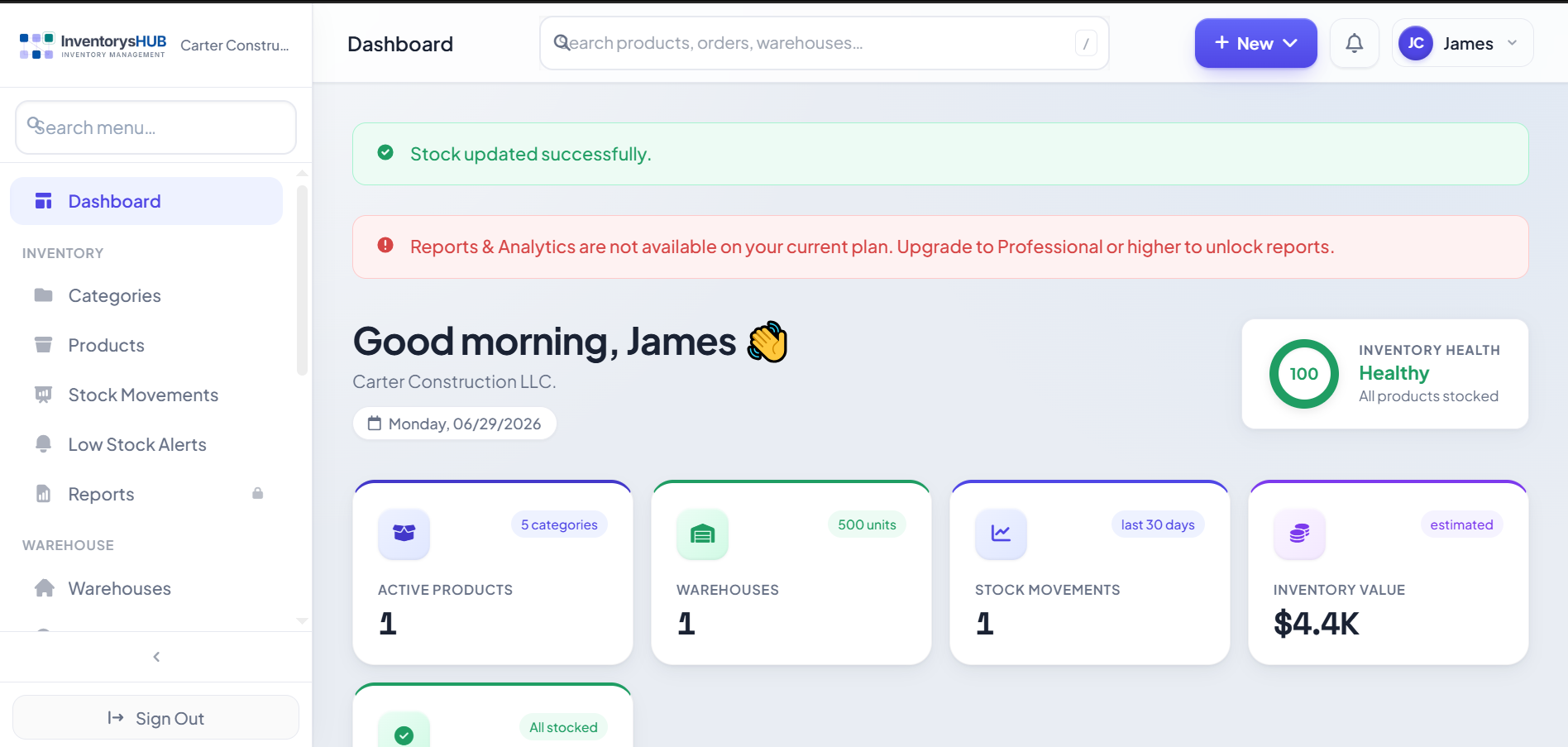This screenshot has height=747, width=1568.
Task: Click the calendar icon by the date
Action: pyautogui.click(x=375, y=424)
